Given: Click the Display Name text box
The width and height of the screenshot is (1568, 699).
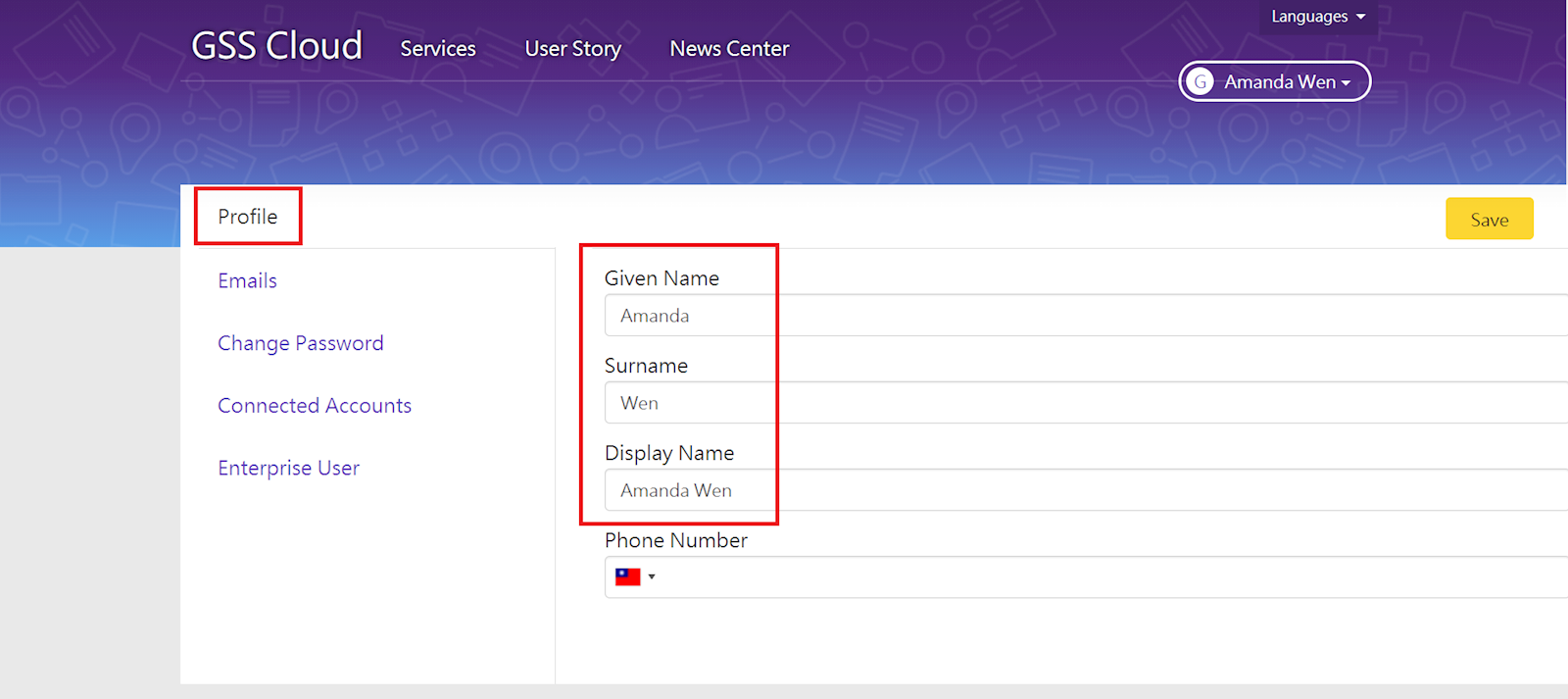Looking at the screenshot, I should pos(1078,490).
